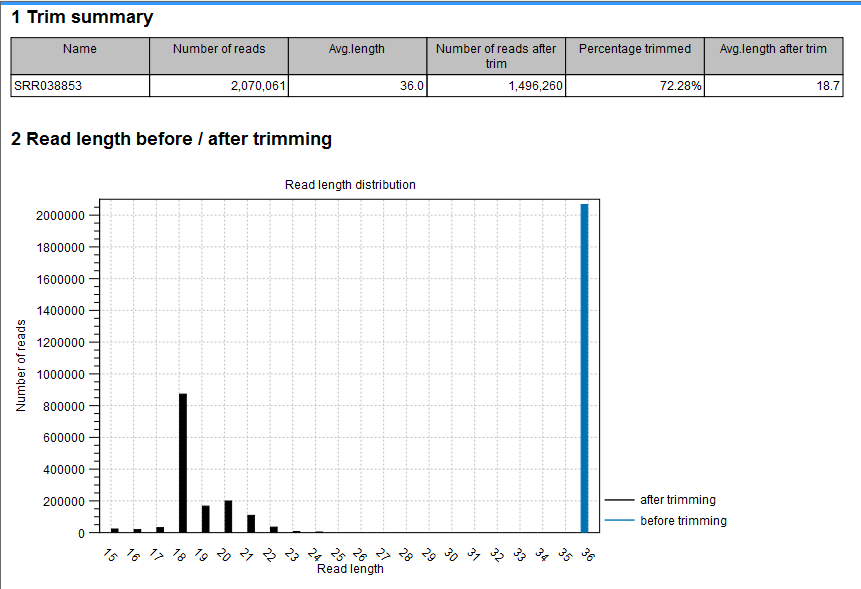Click the 2,070,061 reads count cell
The height and width of the screenshot is (589, 861).
point(219,87)
